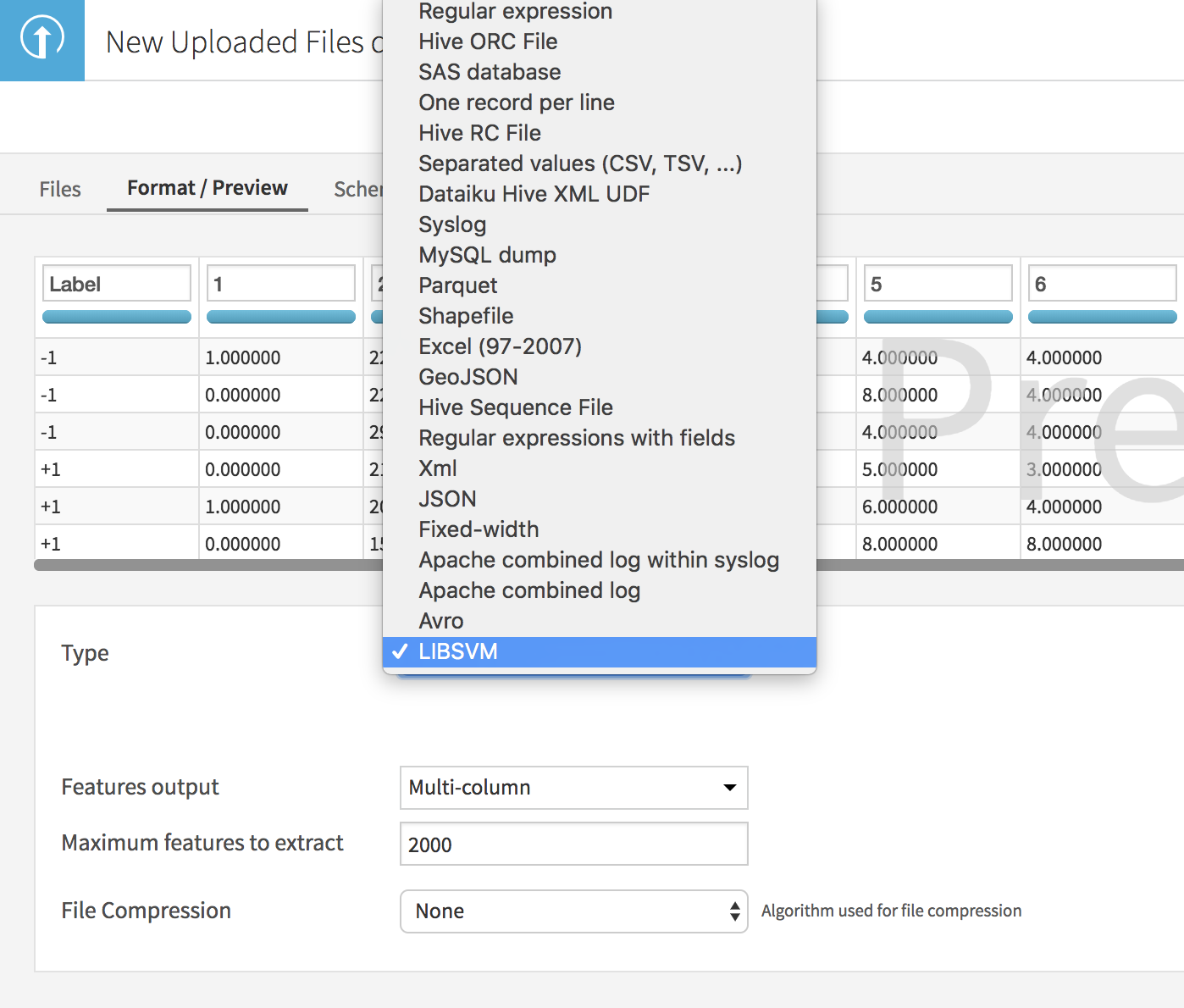Select GeoJSON format

coord(600,377)
